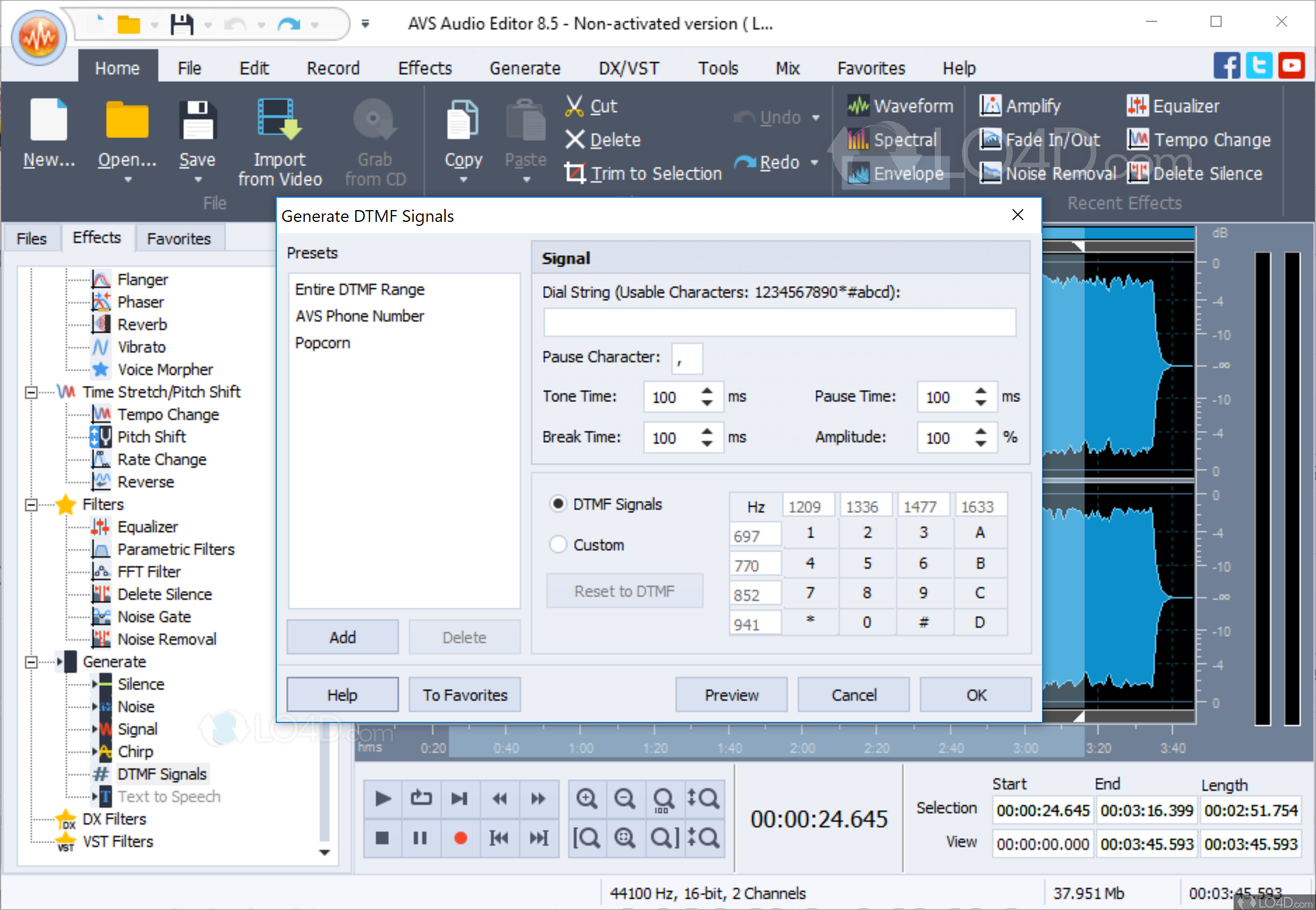Open Customize Quick Access Toolbar dropdown
This screenshot has width=1316, height=910.
click(365, 24)
